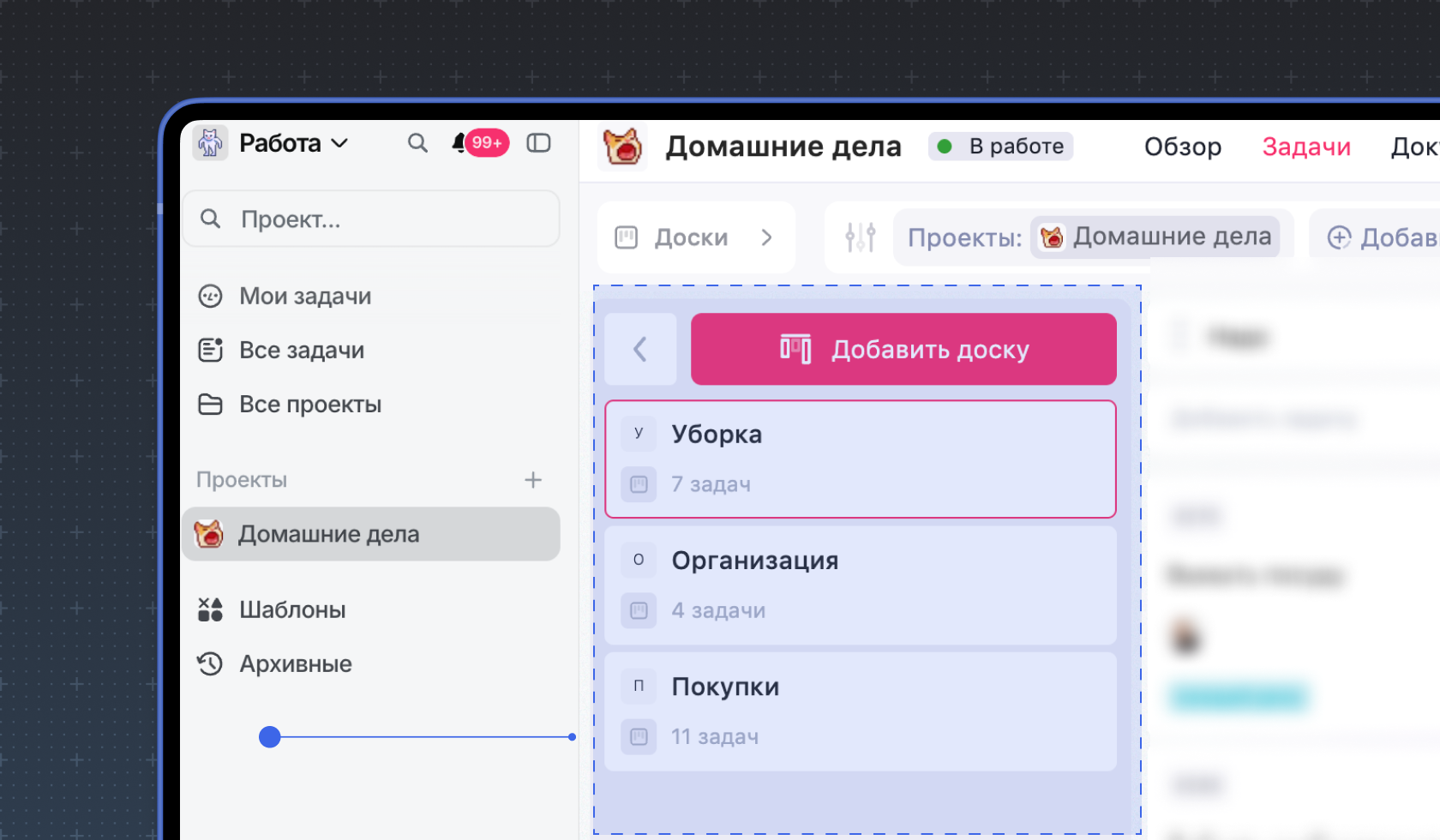Click the В работе status badge
This screenshot has width=1440, height=840.
point(1000,146)
